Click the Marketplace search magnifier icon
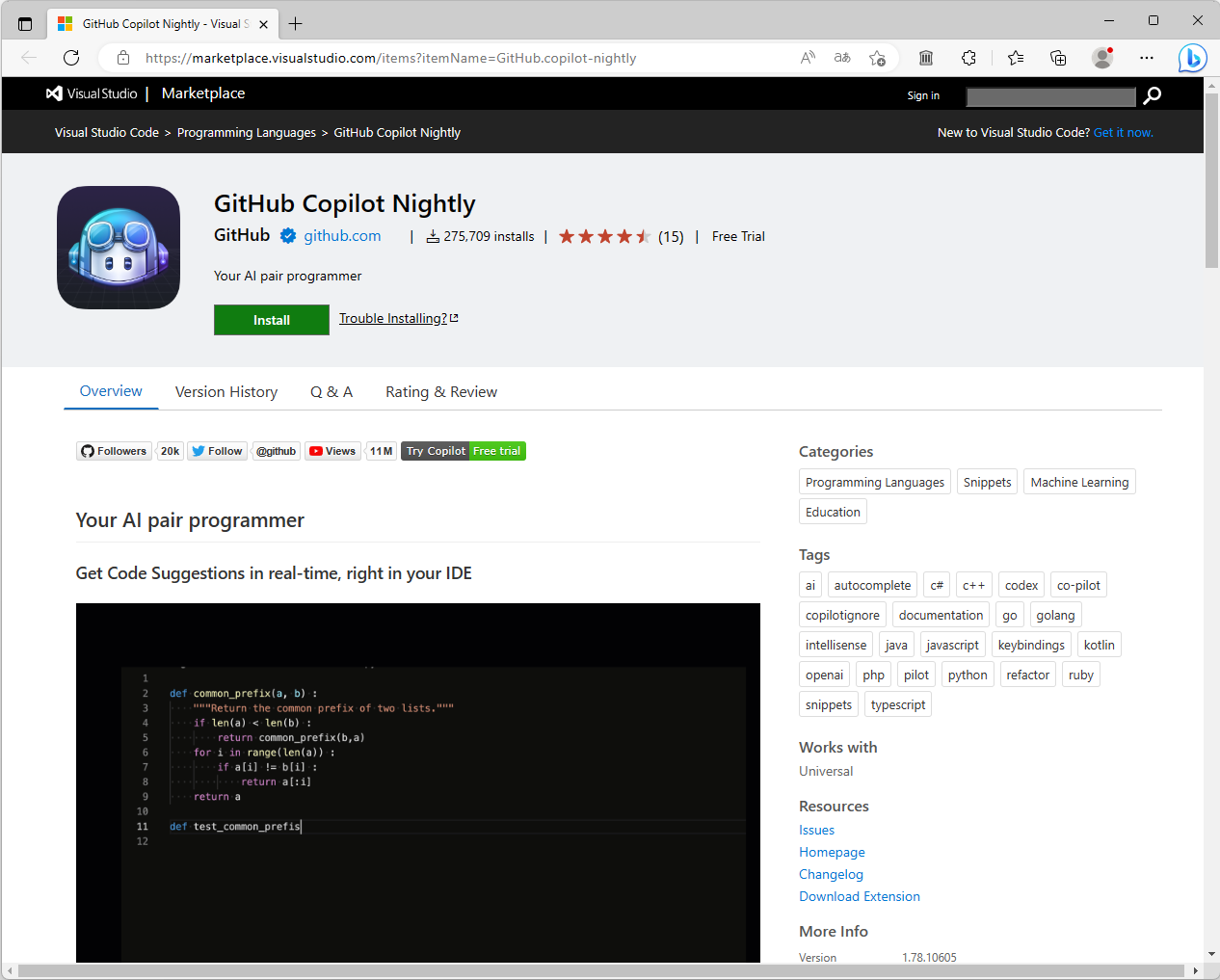Screen dimensions: 1220x980 click(1153, 95)
